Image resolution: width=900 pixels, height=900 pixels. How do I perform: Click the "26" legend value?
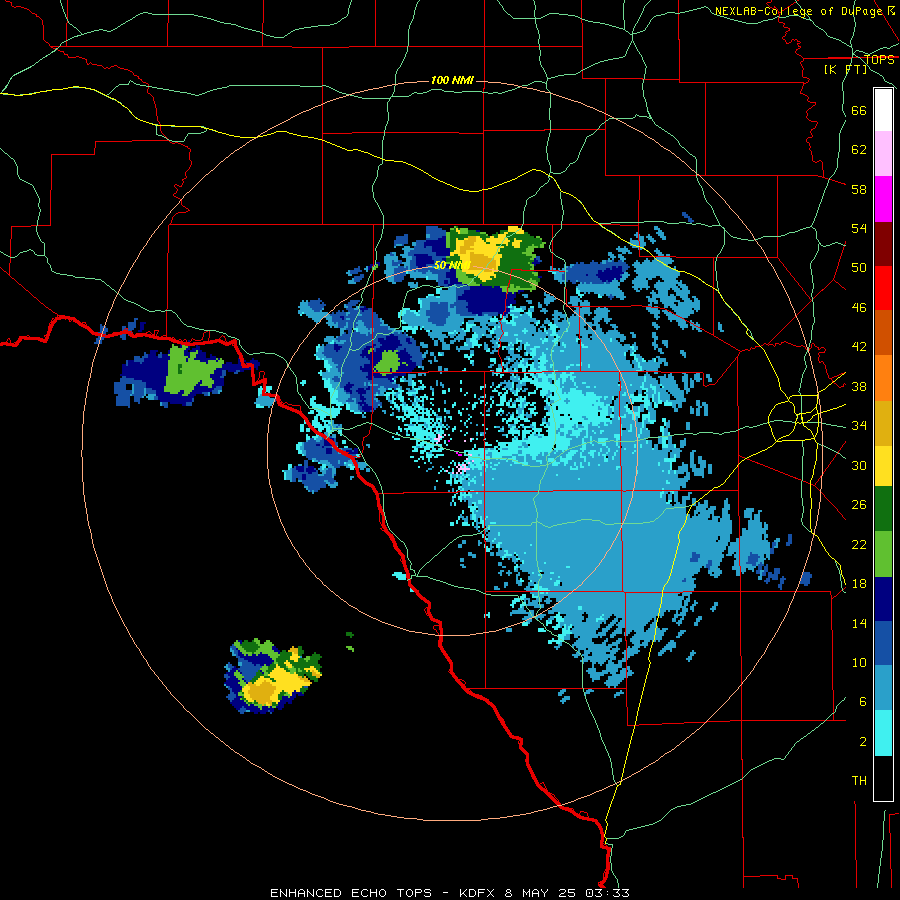pos(859,505)
